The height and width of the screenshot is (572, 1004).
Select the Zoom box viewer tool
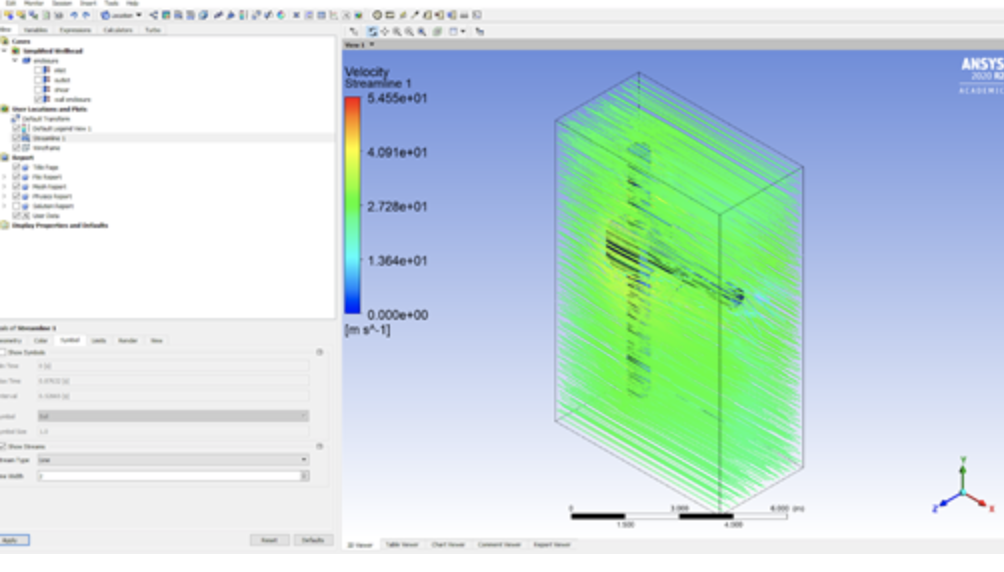click(409, 31)
